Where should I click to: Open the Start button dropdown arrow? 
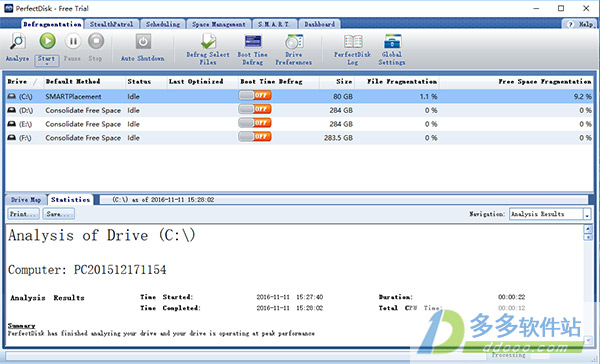(x=47, y=64)
